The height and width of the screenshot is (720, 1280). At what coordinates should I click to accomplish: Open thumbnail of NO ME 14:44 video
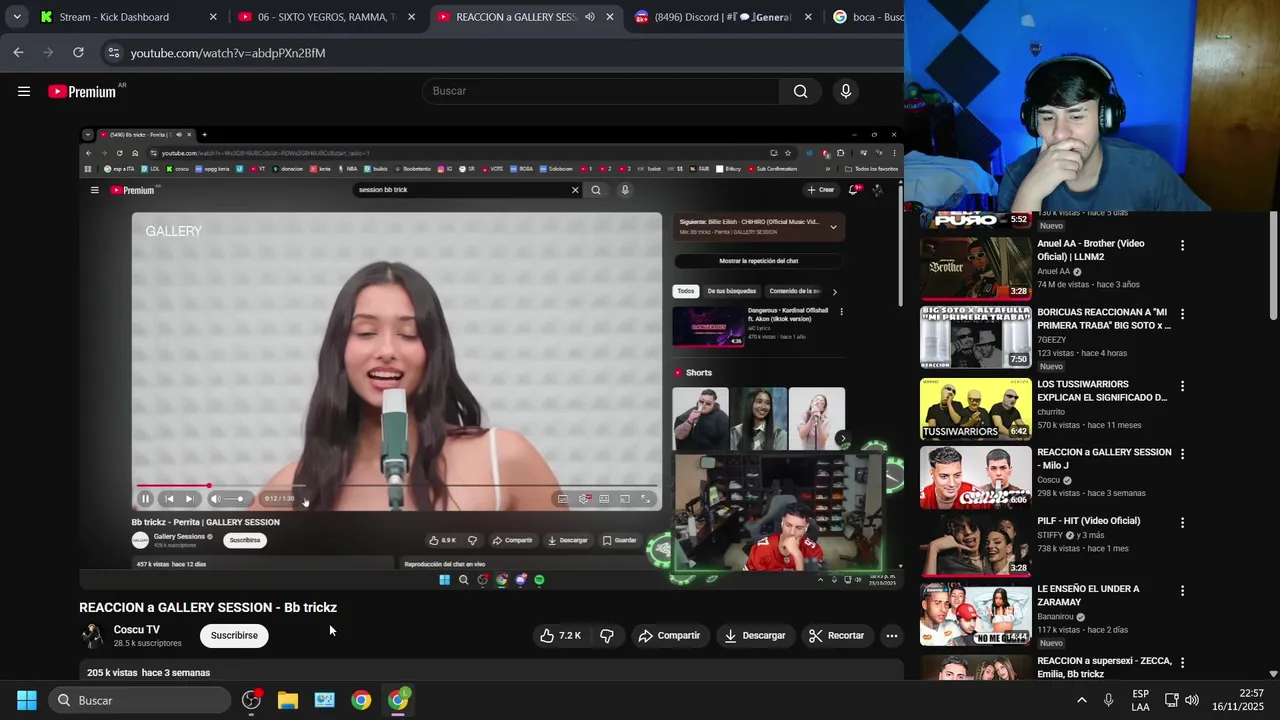(x=975, y=614)
